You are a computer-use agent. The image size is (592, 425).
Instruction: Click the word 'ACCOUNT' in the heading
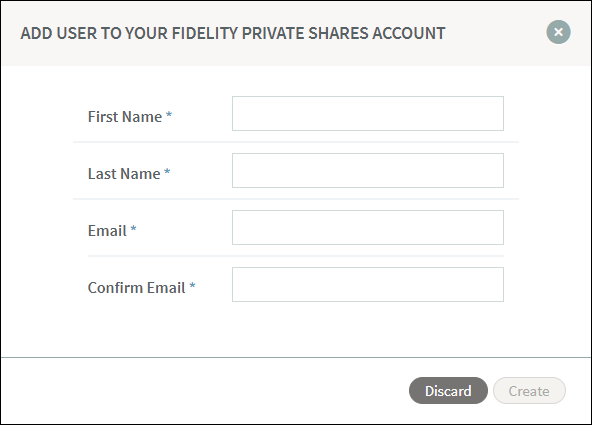(x=409, y=33)
